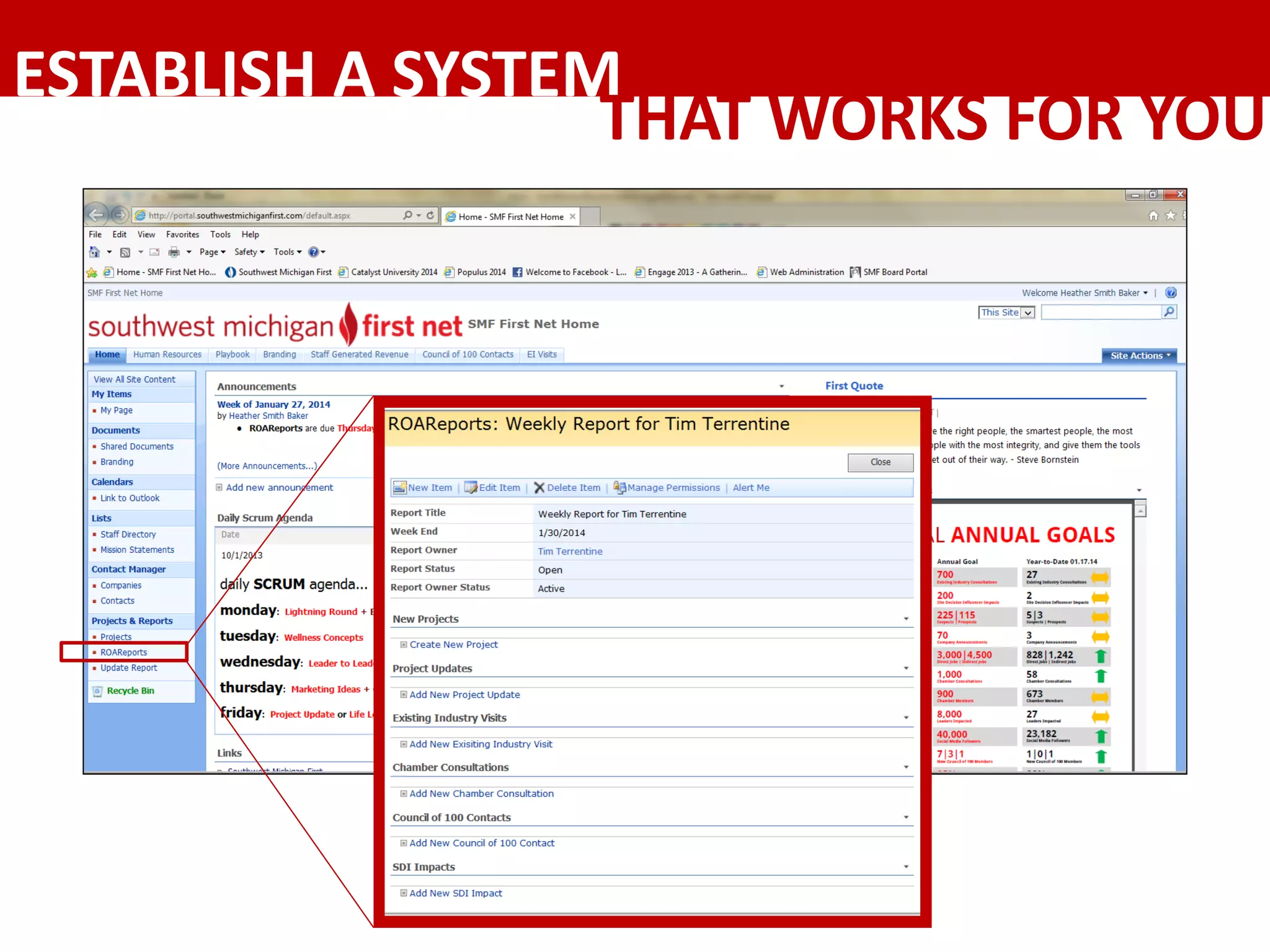Open the Announcements web part menu arrow

coord(781,387)
